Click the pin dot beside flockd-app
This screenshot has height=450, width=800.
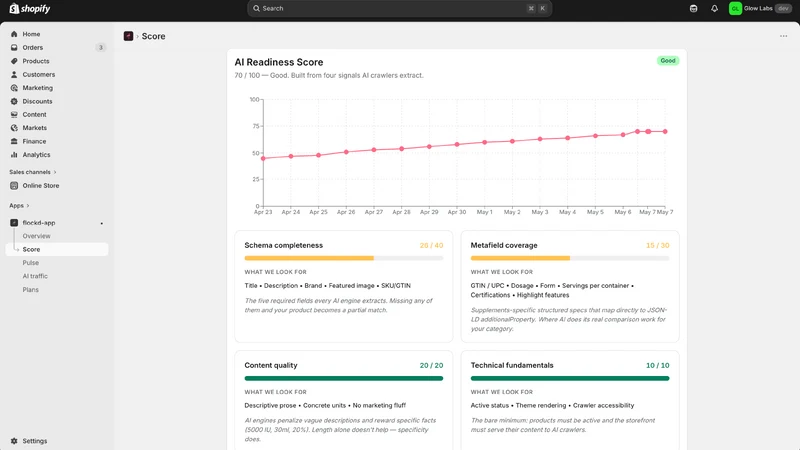point(102,223)
